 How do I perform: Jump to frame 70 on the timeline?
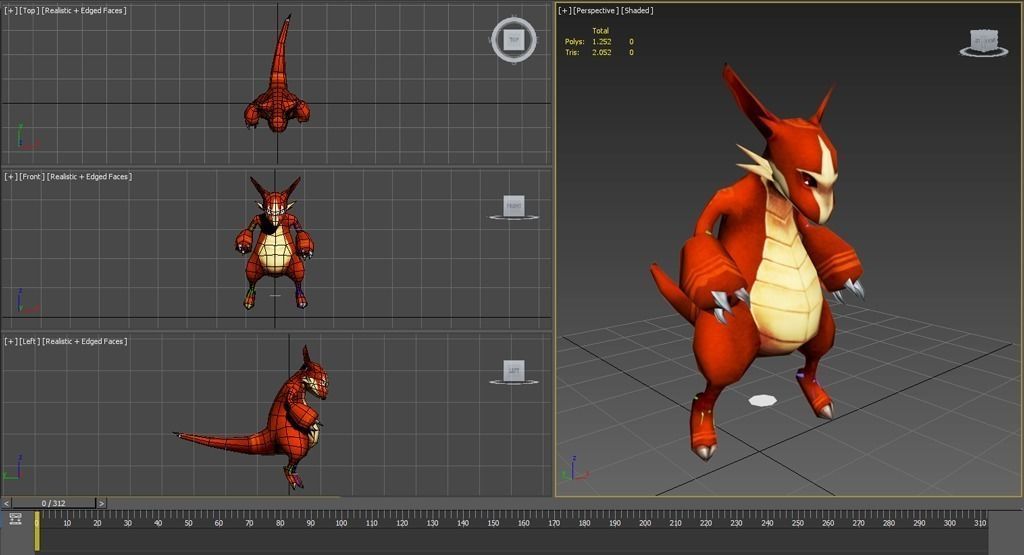tap(249, 522)
